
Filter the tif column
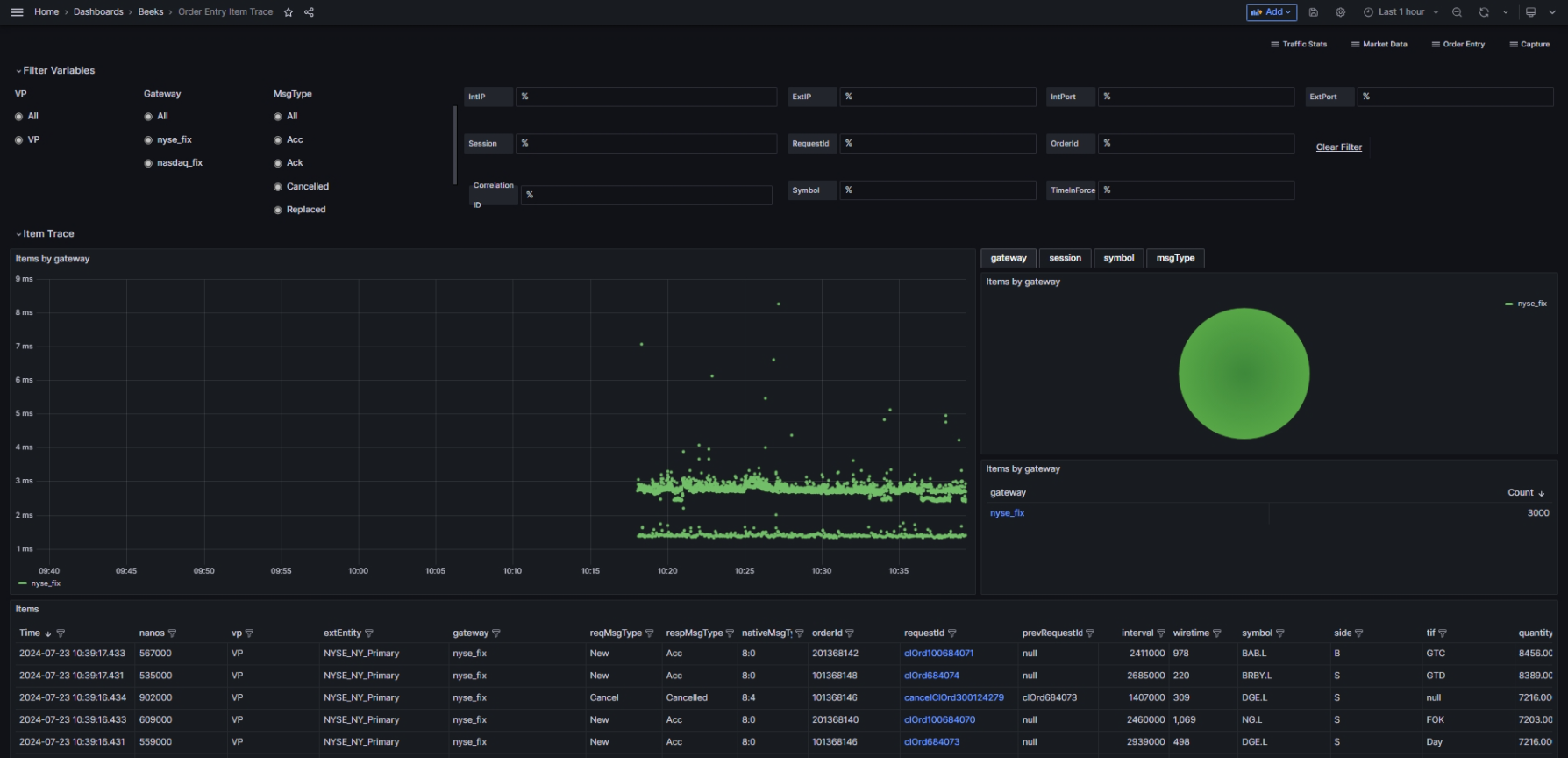coord(1442,633)
